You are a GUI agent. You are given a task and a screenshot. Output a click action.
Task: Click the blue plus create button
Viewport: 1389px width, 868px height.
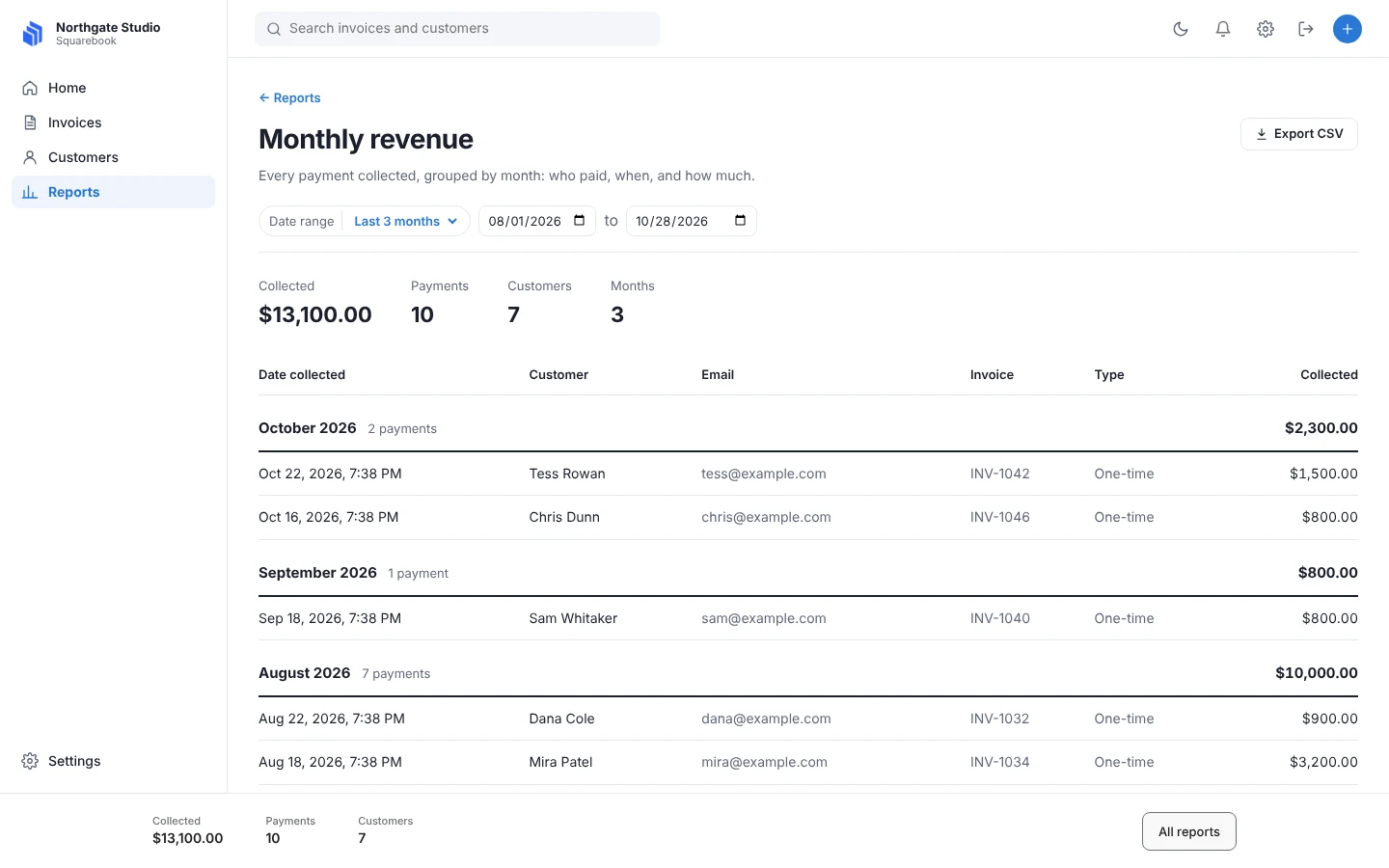pos(1348,29)
